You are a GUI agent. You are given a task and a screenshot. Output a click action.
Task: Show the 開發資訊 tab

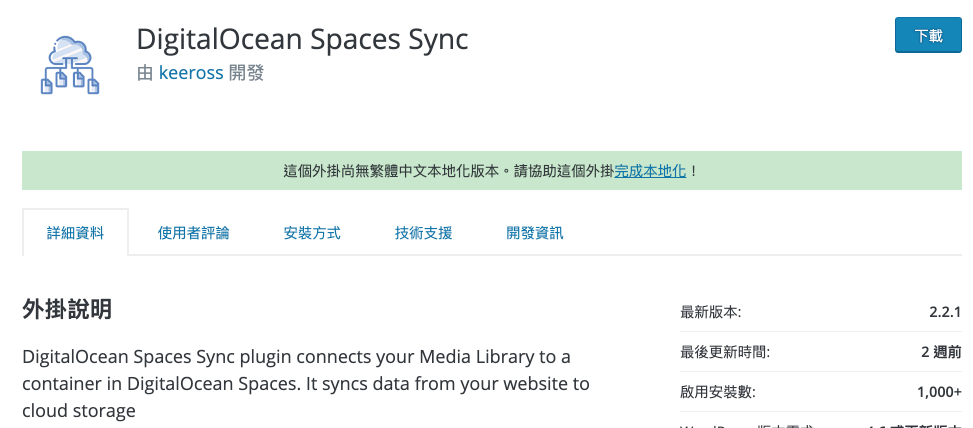click(535, 233)
